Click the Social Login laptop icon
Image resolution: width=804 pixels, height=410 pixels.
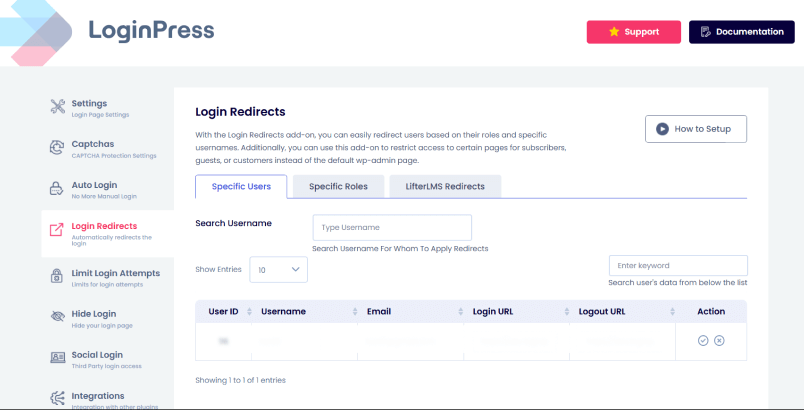[57, 358]
